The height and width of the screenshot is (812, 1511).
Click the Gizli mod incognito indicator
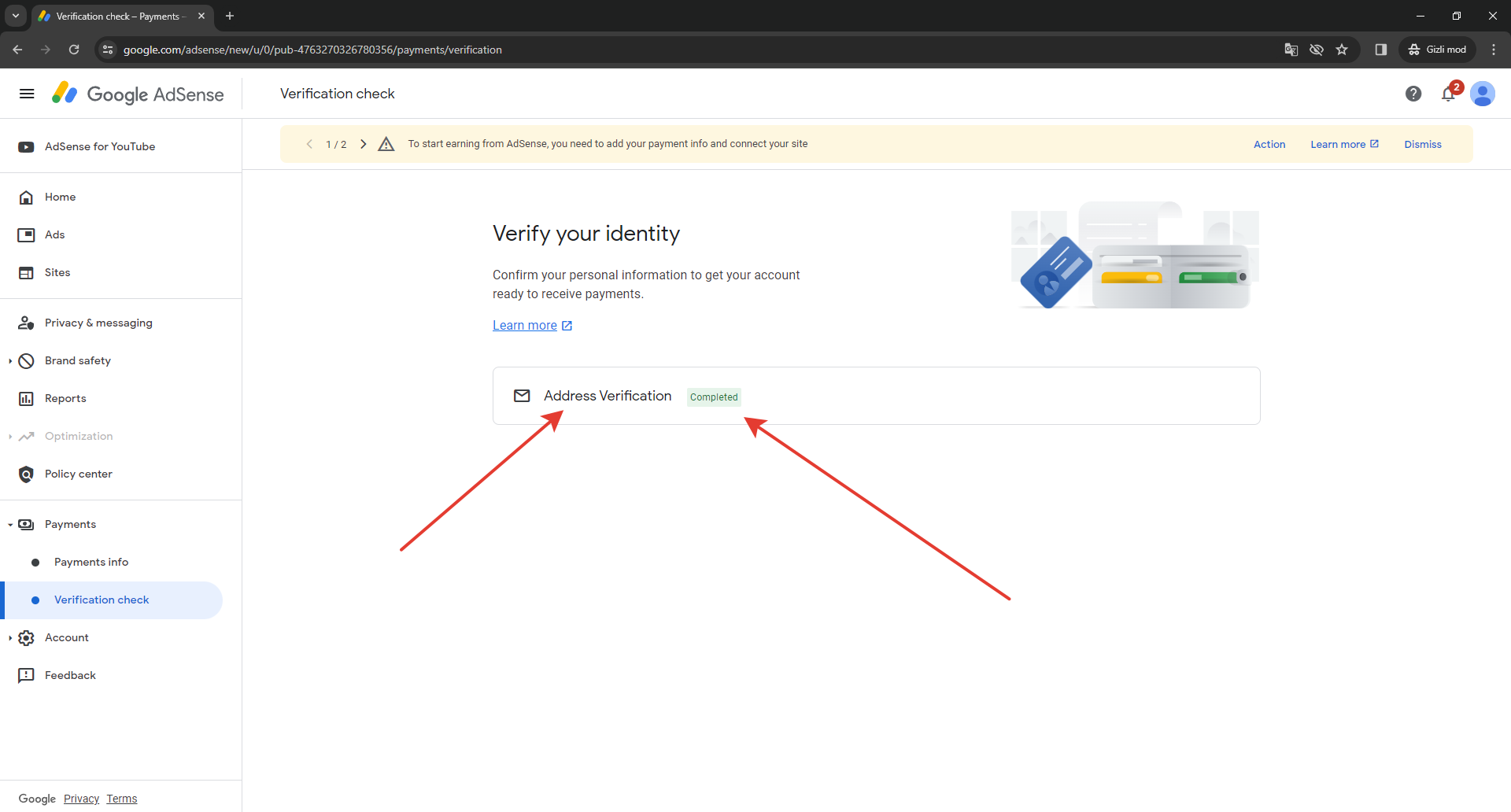[1438, 50]
